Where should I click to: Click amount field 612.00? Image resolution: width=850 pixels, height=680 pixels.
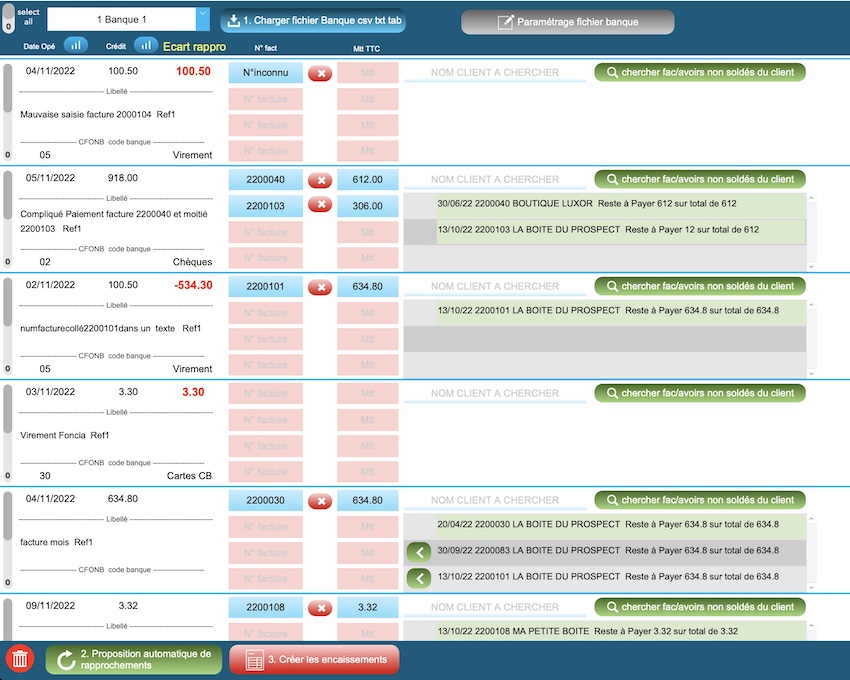point(368,179)
